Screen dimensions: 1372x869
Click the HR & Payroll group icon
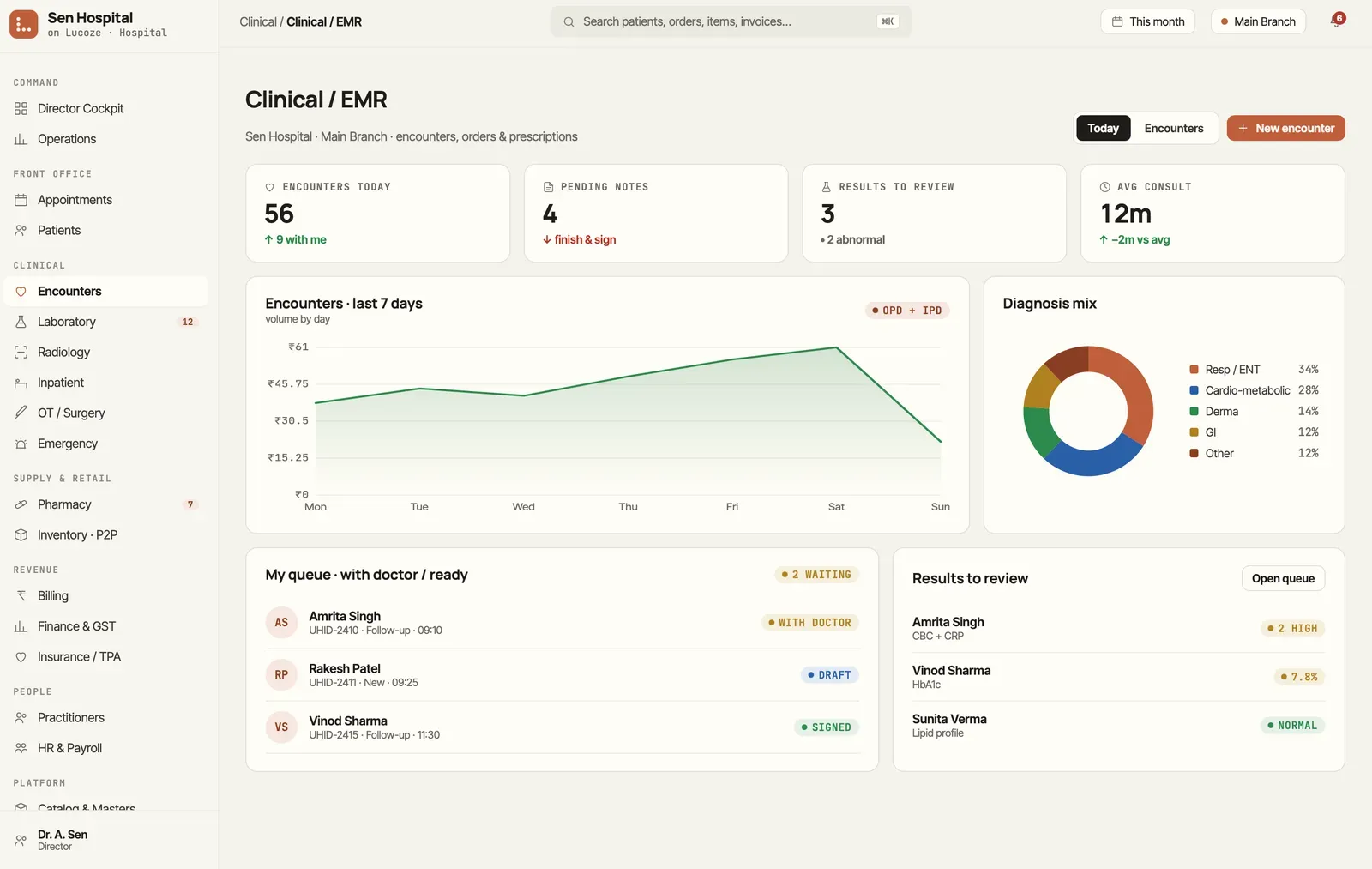21,748
